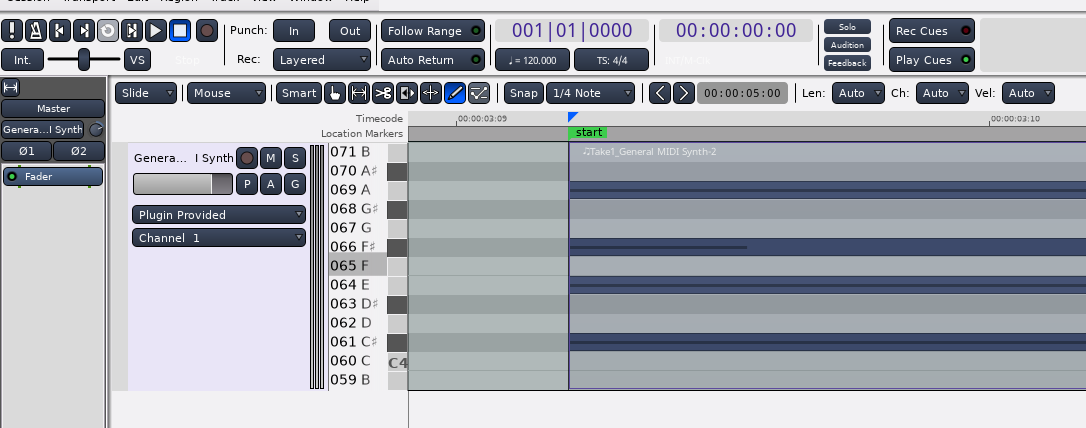Choose the Stretch/Shrink tool
This screenshot has height=428, width=1086.
431,93
